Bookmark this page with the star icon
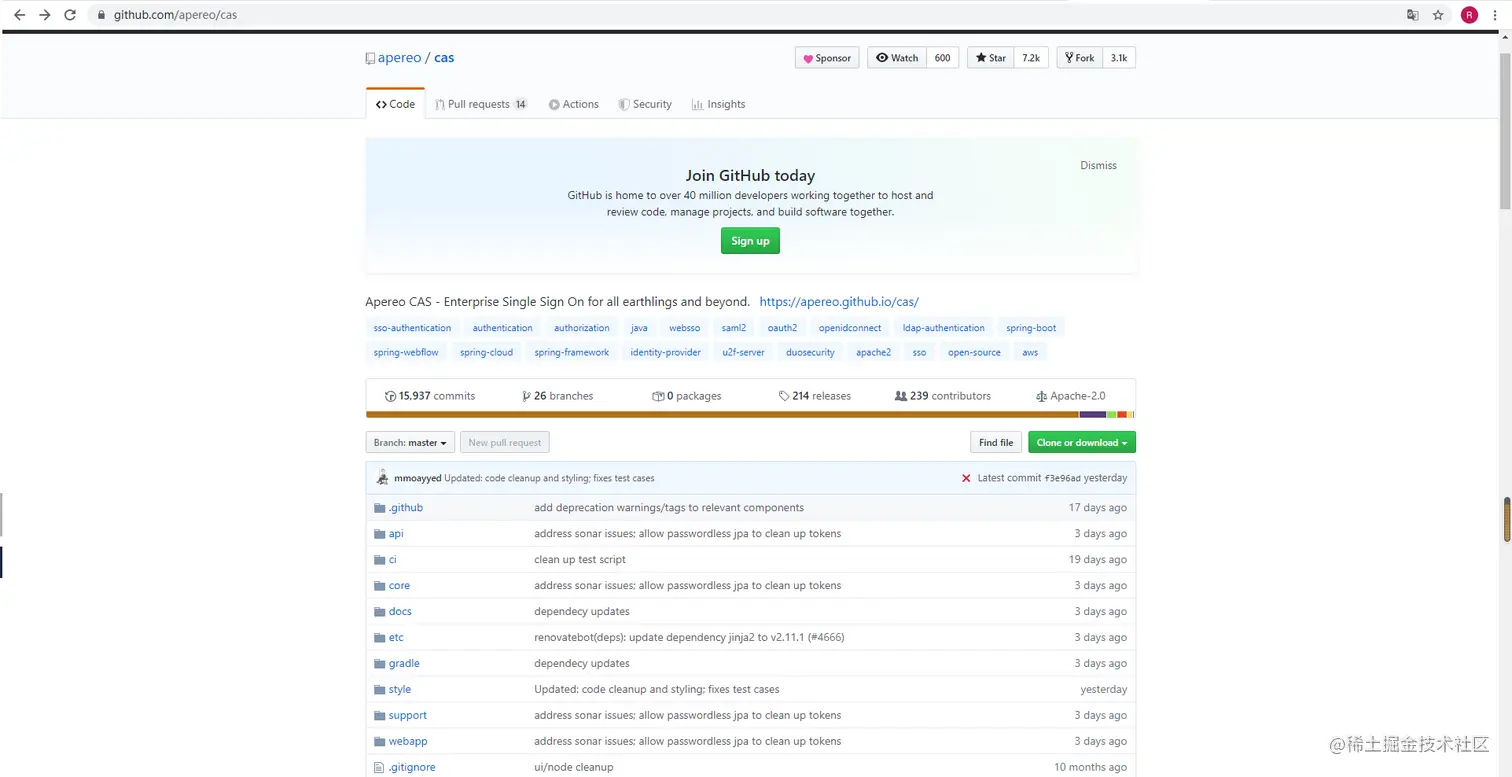This screenshot has height=777, width=1512. click(x=1438, y=15)
